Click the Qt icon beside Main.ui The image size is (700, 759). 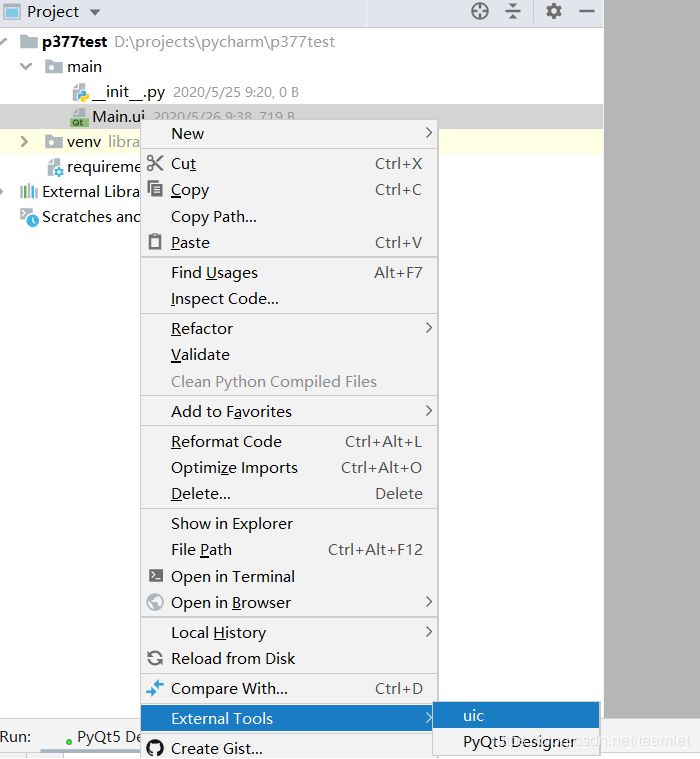(x=79, y=117)
